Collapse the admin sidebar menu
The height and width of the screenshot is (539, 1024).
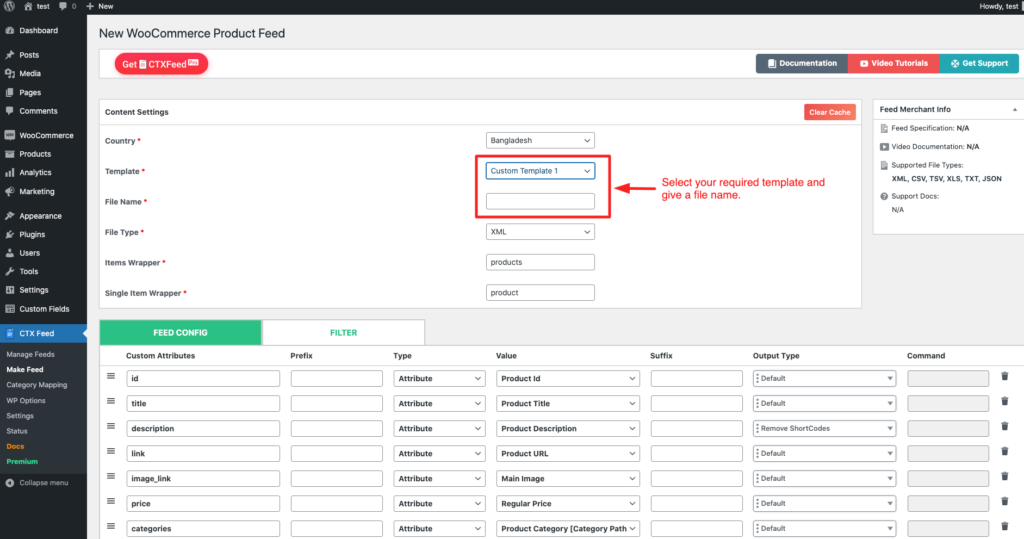37,483
